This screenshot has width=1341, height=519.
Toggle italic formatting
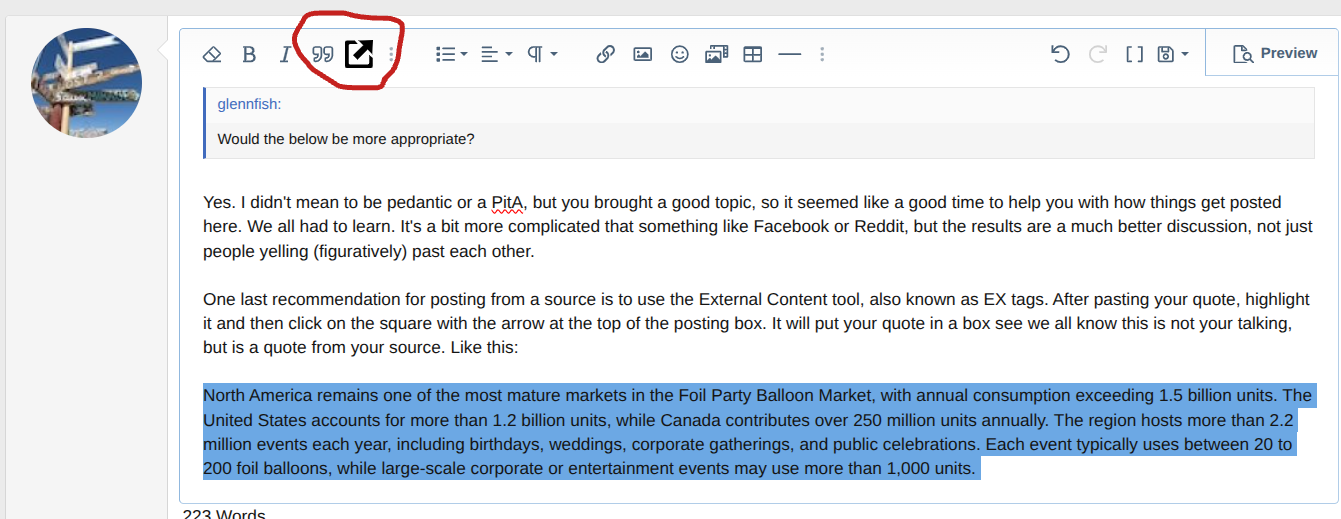point(285,54)
